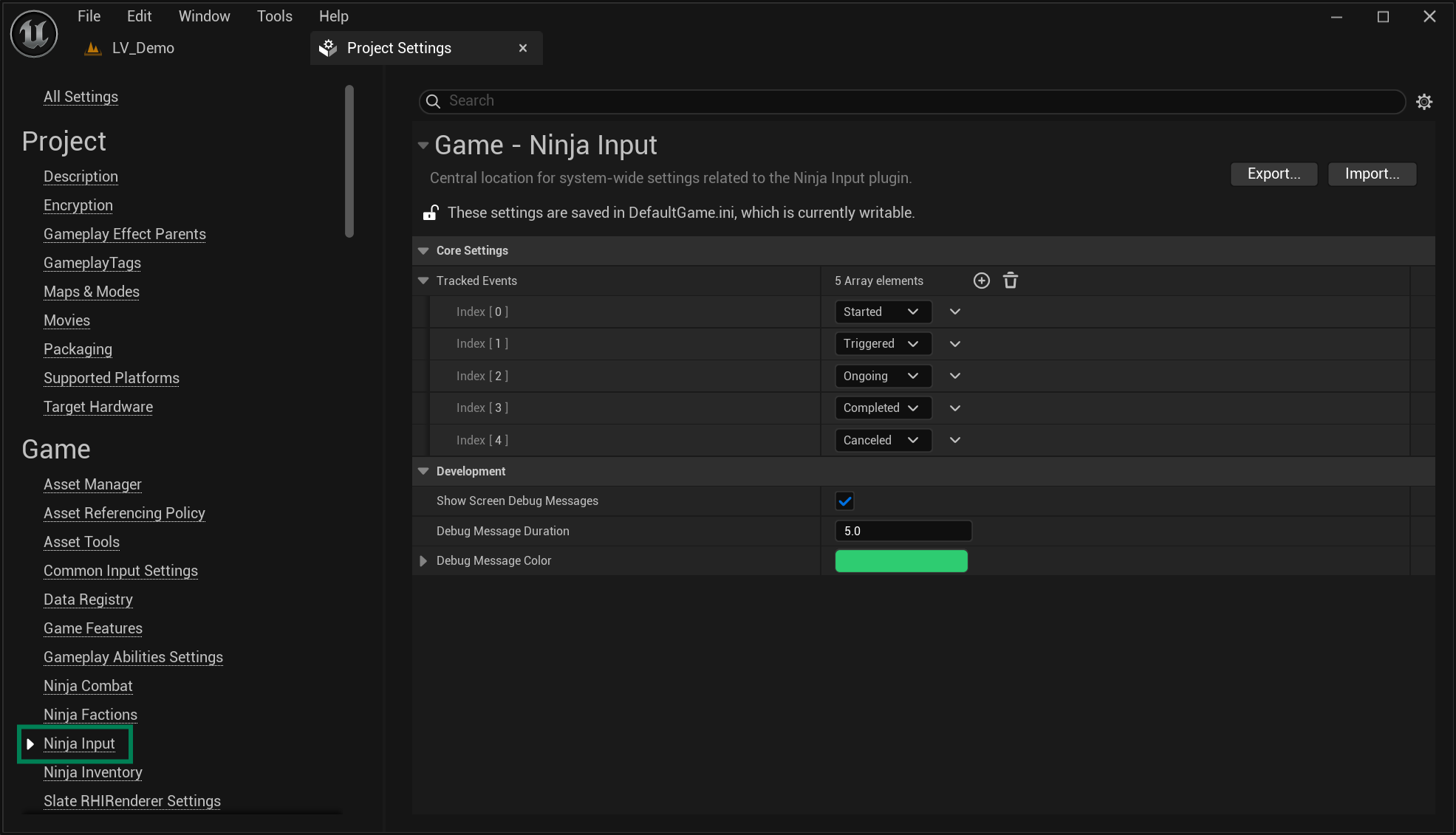Open Target Hardware settings
This screenshot has height=835, width=1456.
pos(98,407)
